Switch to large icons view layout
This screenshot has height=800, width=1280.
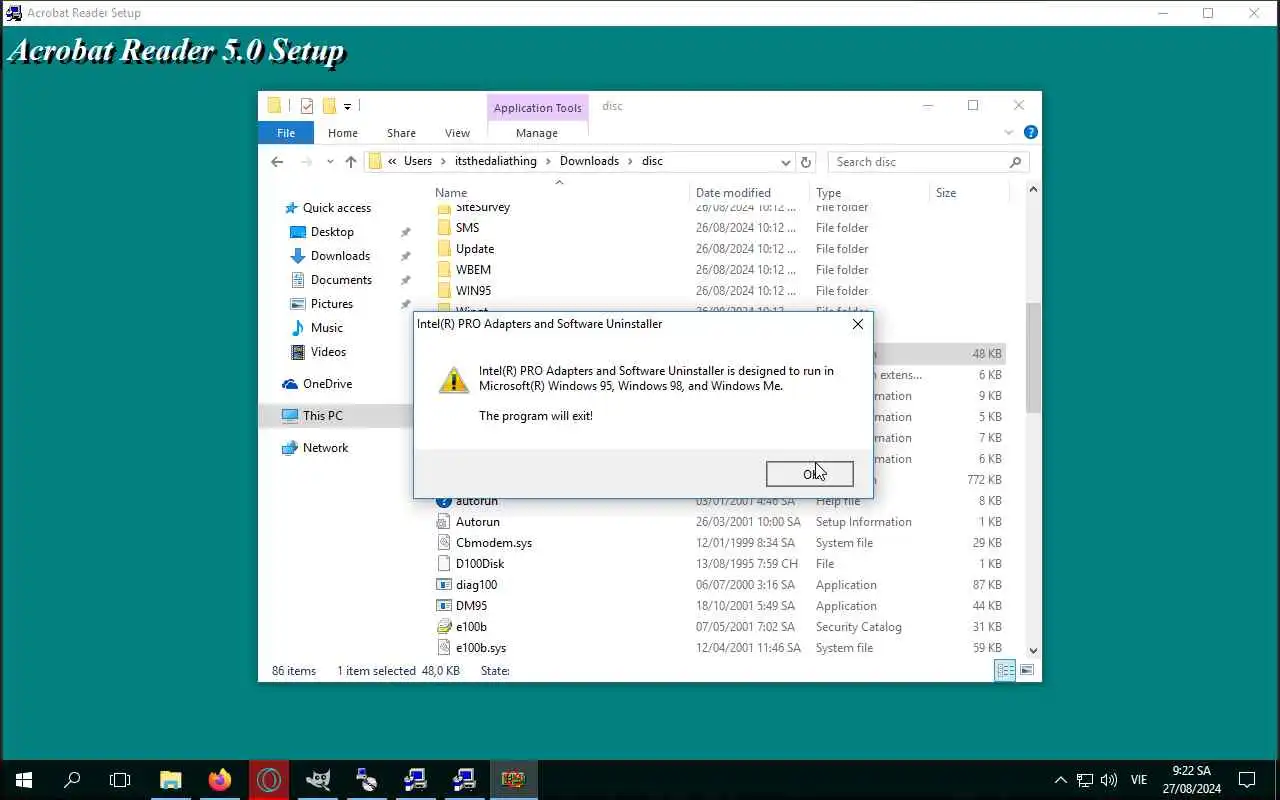point(1026,670)
